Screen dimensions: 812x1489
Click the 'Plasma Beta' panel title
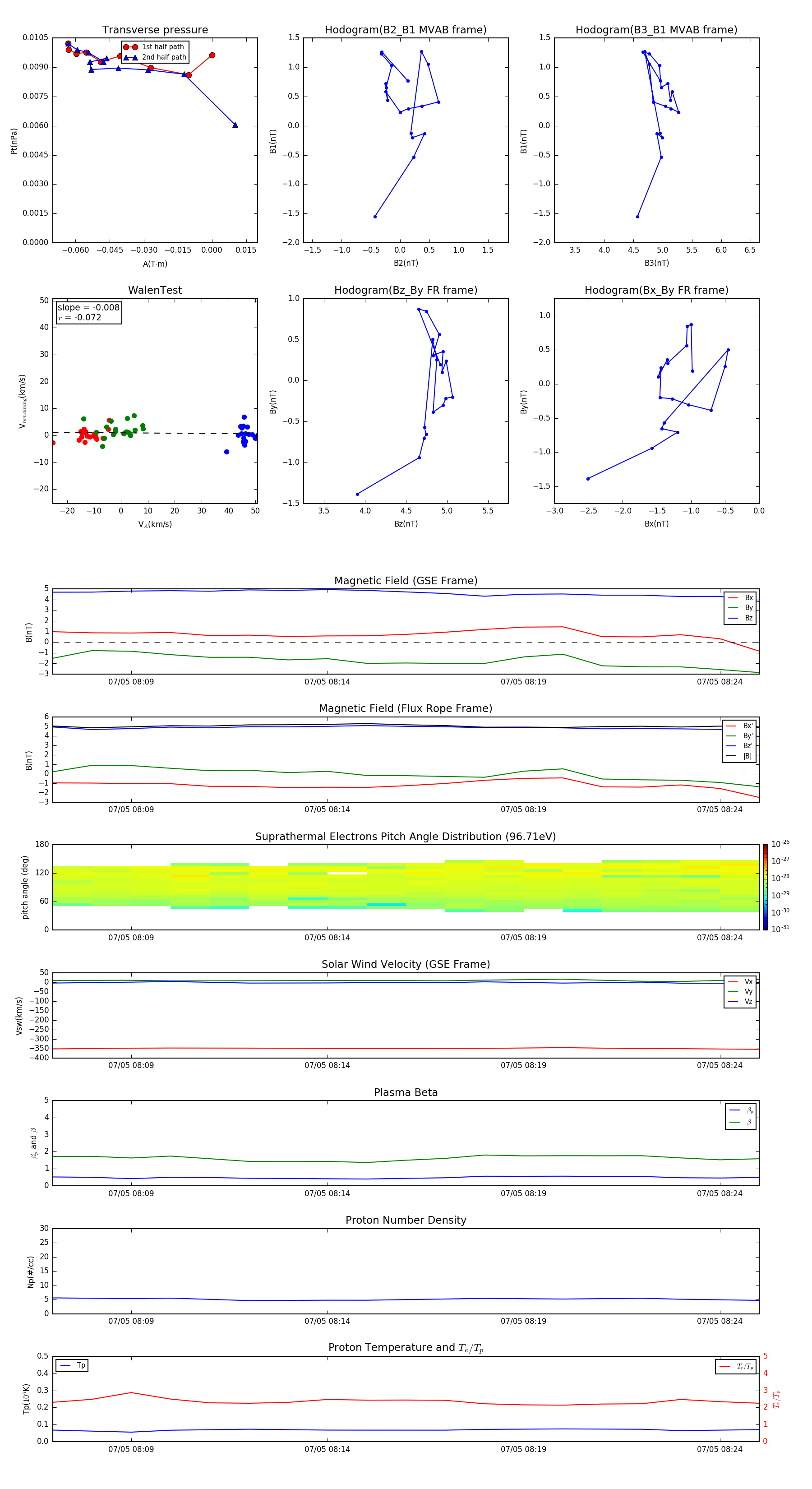click(x=406, y=1092)
